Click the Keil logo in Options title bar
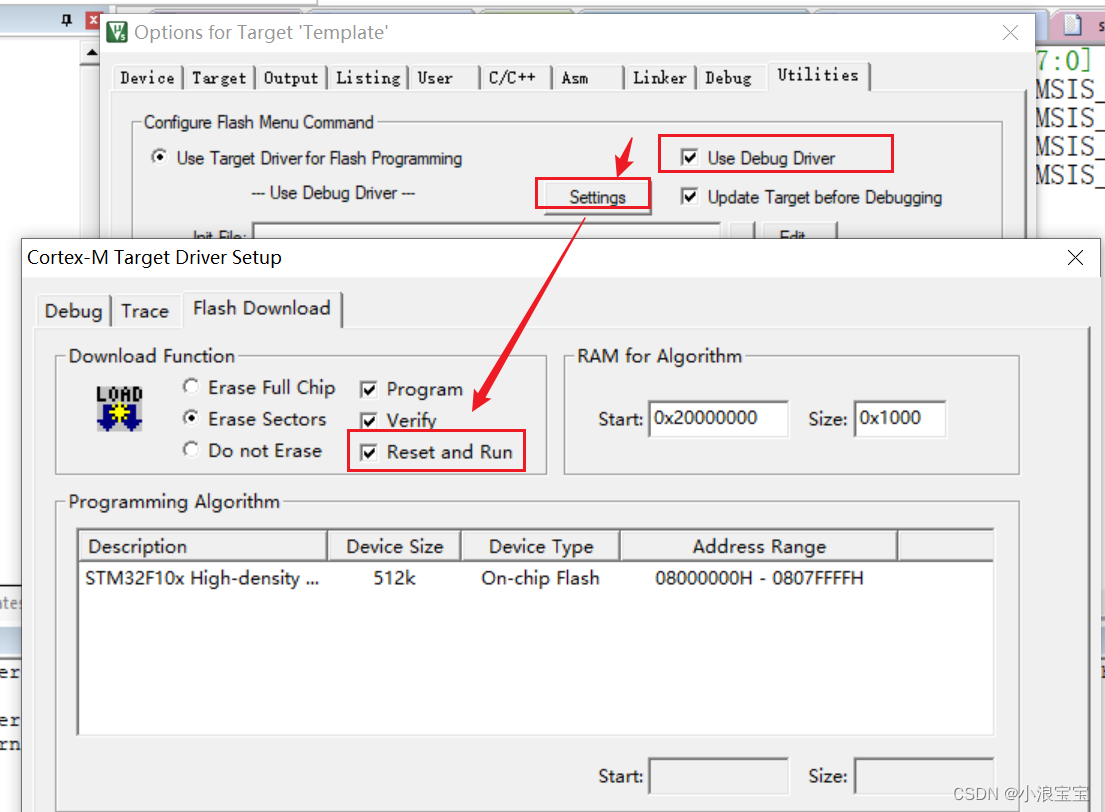Screen dimensions: 1105x812 coord(117,32)
